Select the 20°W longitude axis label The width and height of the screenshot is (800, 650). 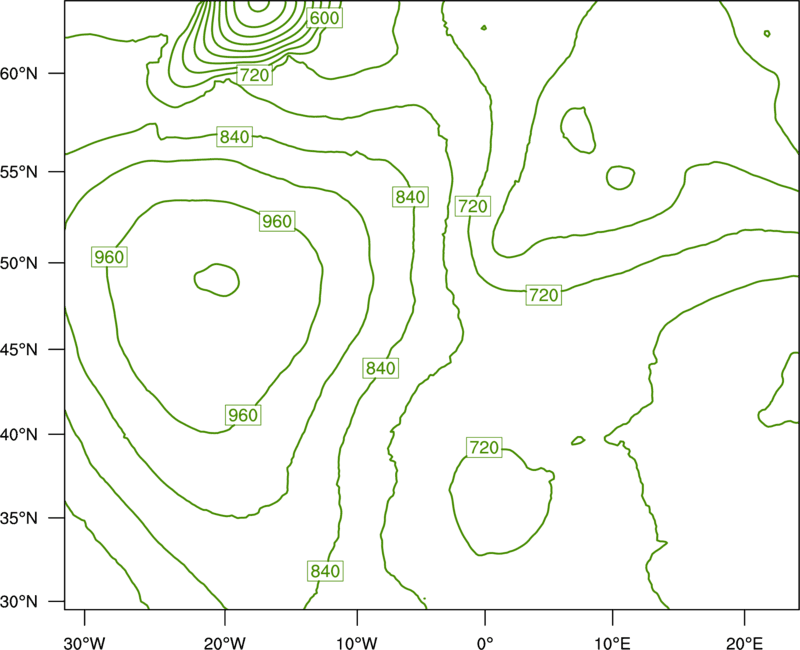(225, 643)
